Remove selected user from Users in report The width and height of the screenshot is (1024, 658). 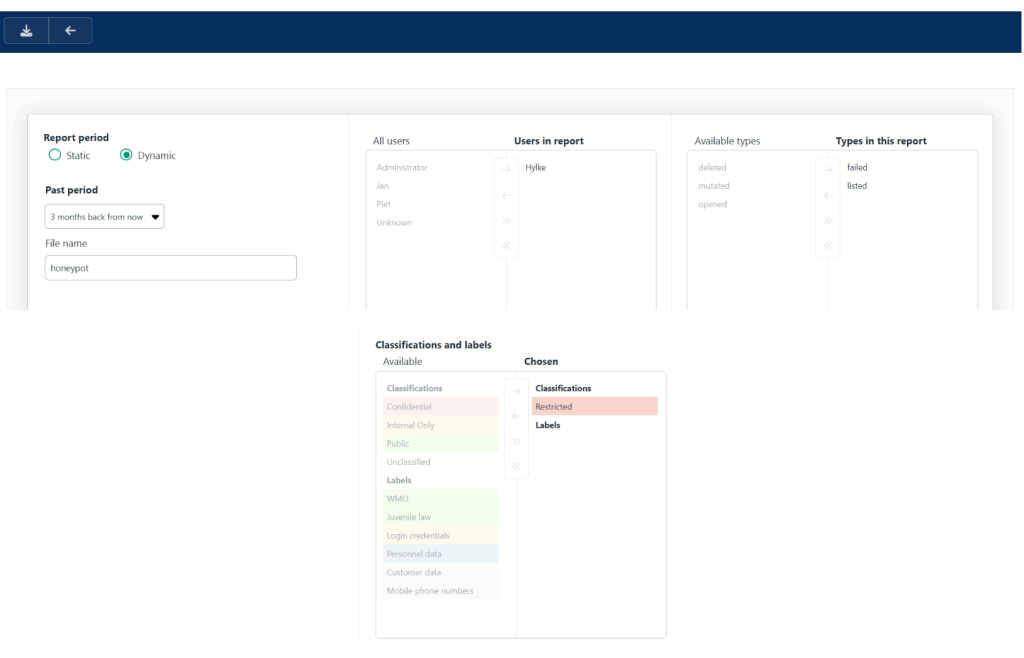(x=506, y=195)
